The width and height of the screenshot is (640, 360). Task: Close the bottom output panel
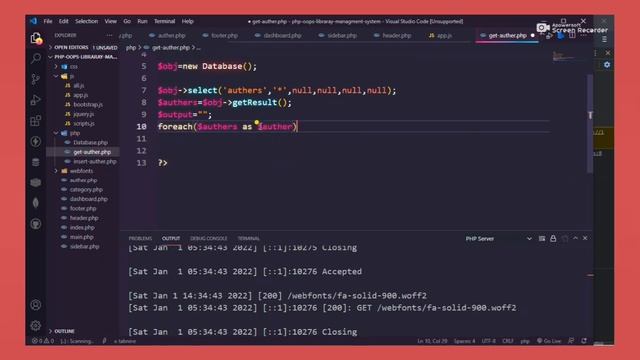(x=585, y=238)
